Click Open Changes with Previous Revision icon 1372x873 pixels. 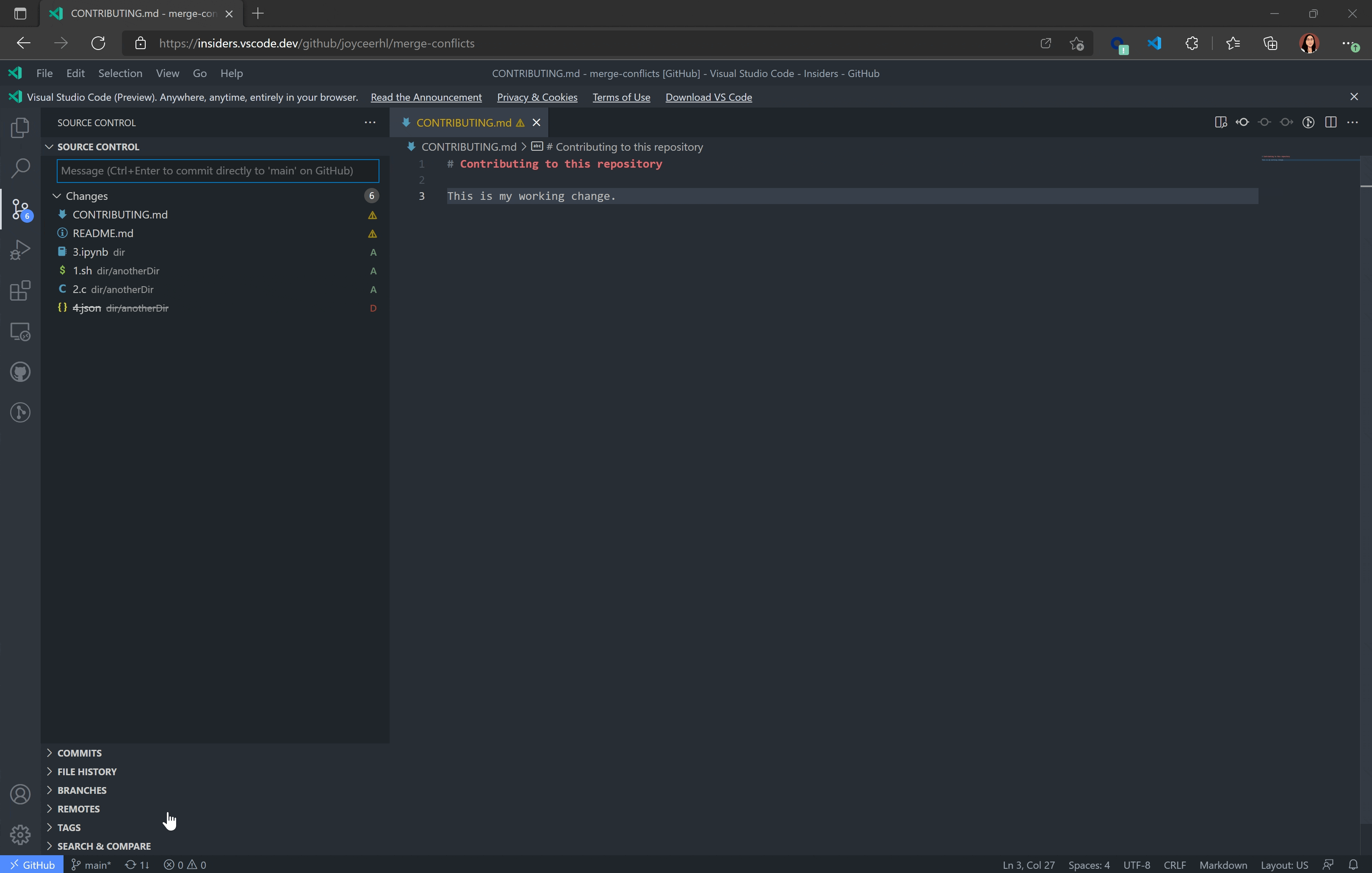(1242, 122)
